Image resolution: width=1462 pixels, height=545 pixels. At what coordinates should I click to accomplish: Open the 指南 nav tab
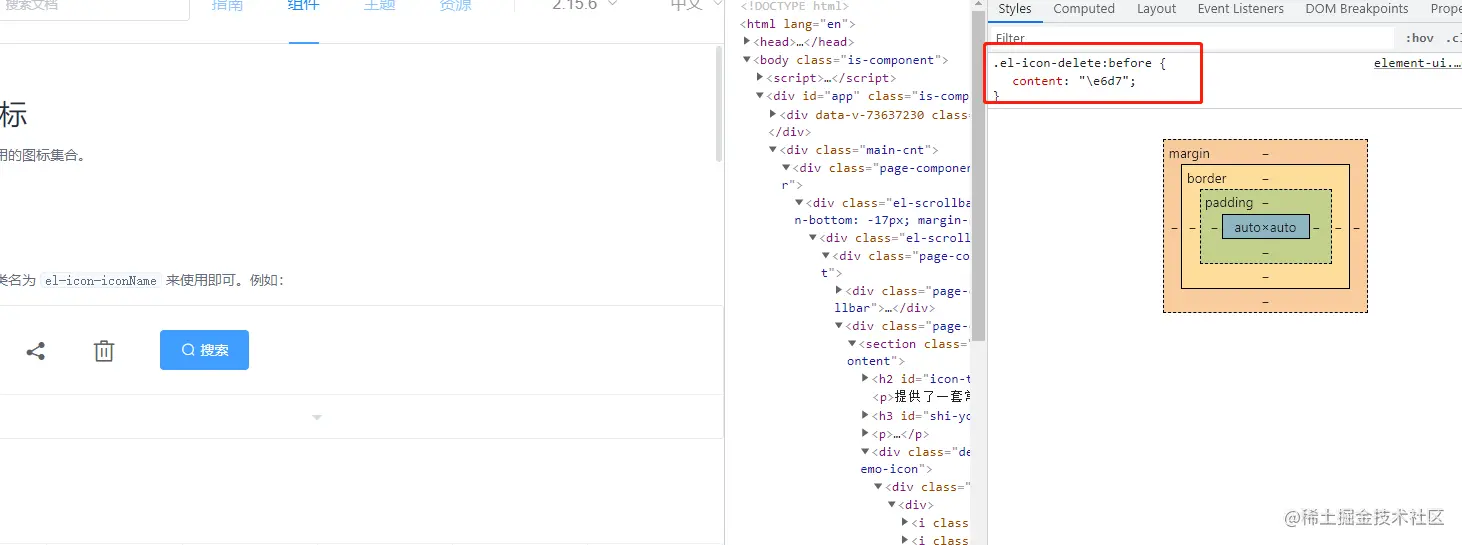[x=227, y=6]
